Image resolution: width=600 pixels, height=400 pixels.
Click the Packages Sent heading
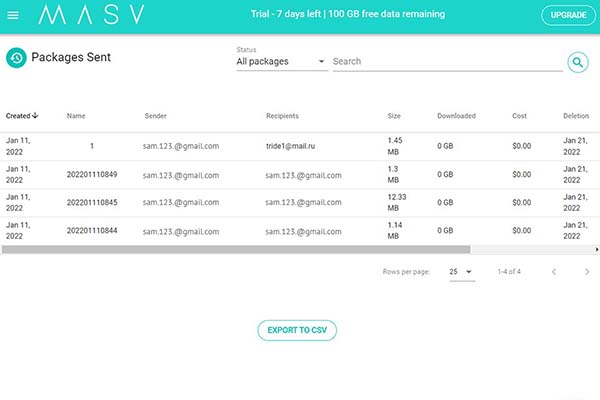point(71,57)
